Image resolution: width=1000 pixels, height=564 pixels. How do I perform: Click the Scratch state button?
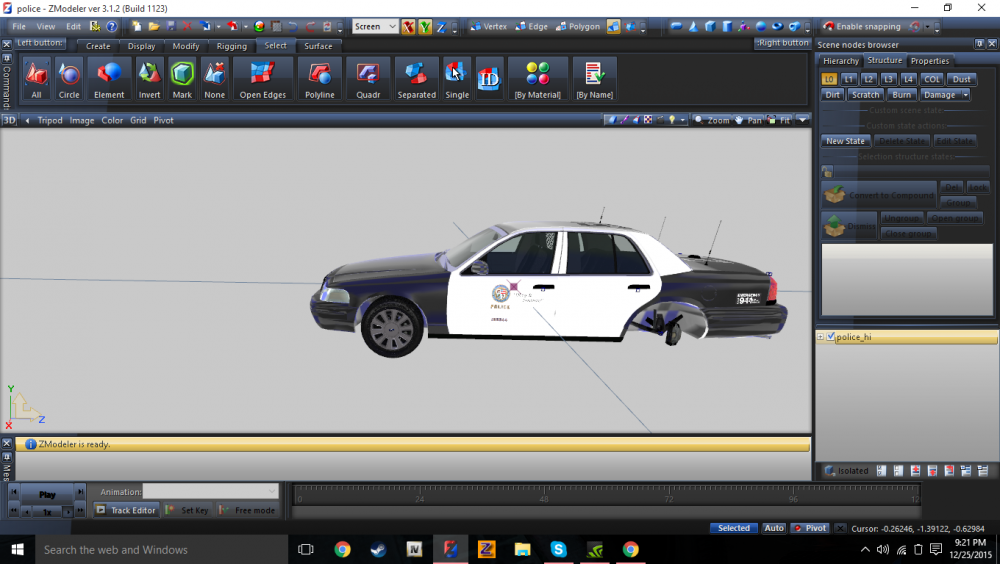pos(865,94)
